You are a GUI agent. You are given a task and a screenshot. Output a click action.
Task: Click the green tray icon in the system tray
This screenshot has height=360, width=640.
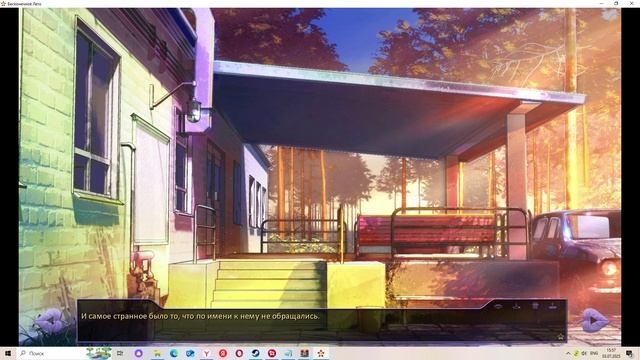point(576,353)
